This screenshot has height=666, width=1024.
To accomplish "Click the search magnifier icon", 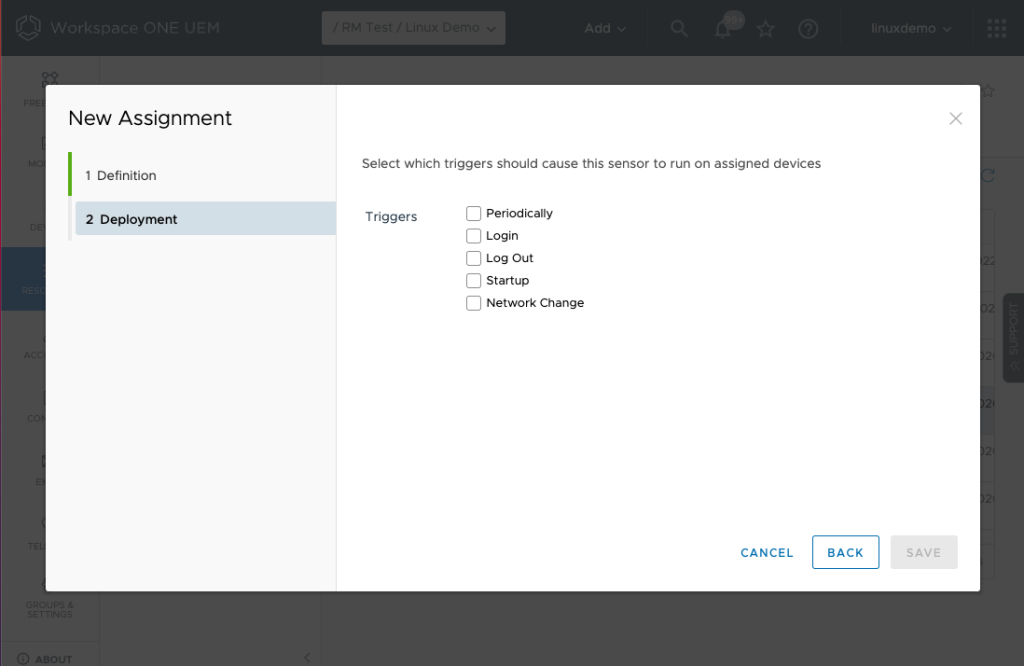I will pos(679,29).
